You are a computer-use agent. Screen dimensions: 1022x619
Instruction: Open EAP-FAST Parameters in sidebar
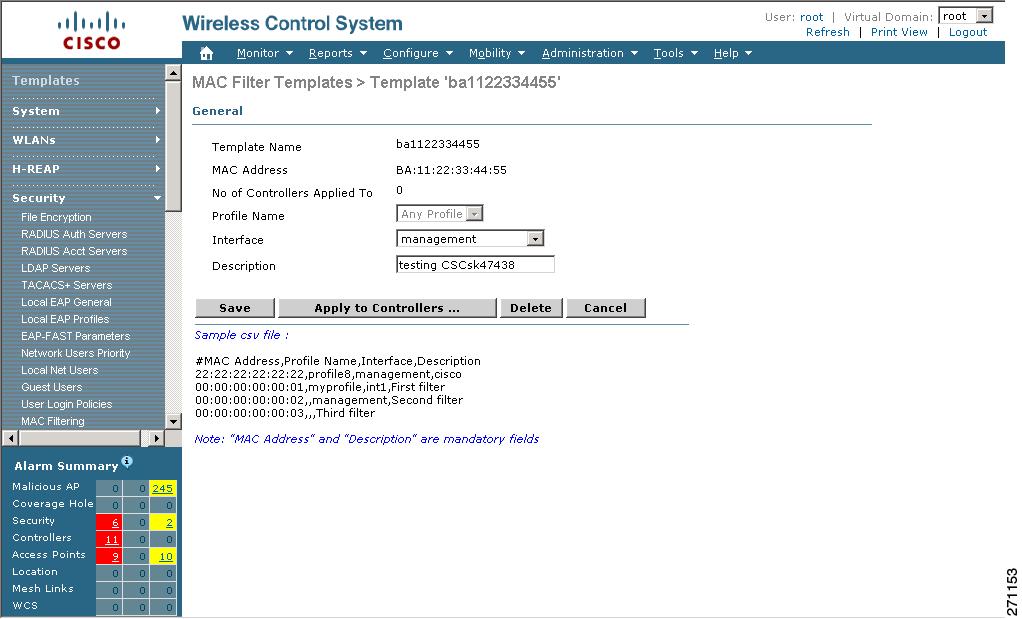pos(76,336)
